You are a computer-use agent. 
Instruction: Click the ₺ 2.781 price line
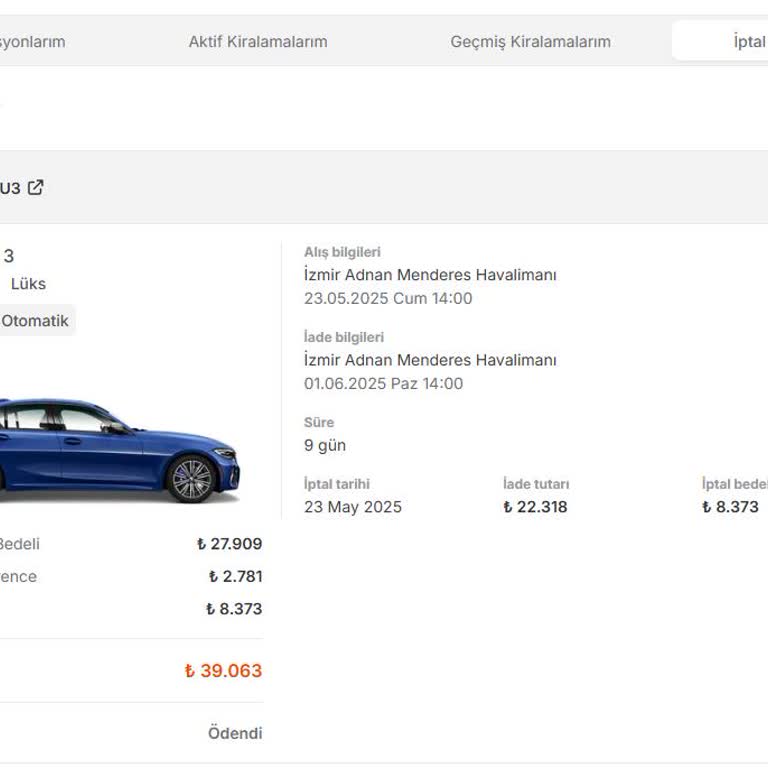[235, 577]
